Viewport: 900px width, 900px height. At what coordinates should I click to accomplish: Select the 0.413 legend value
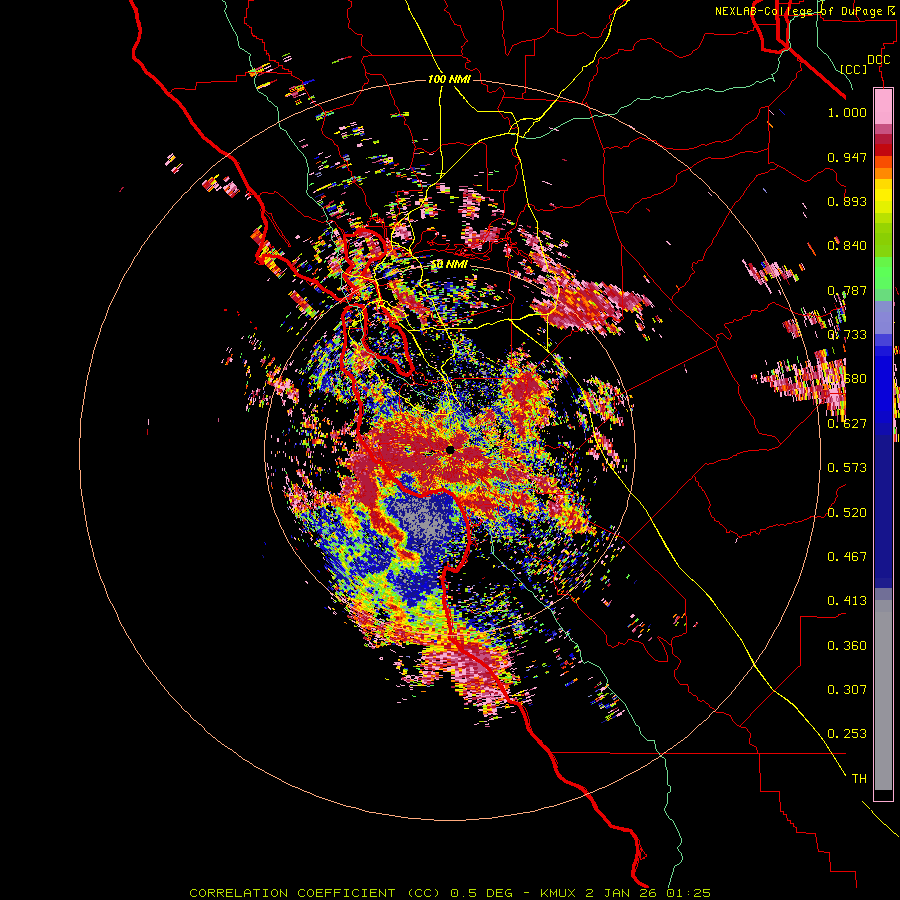pos(847,601)
